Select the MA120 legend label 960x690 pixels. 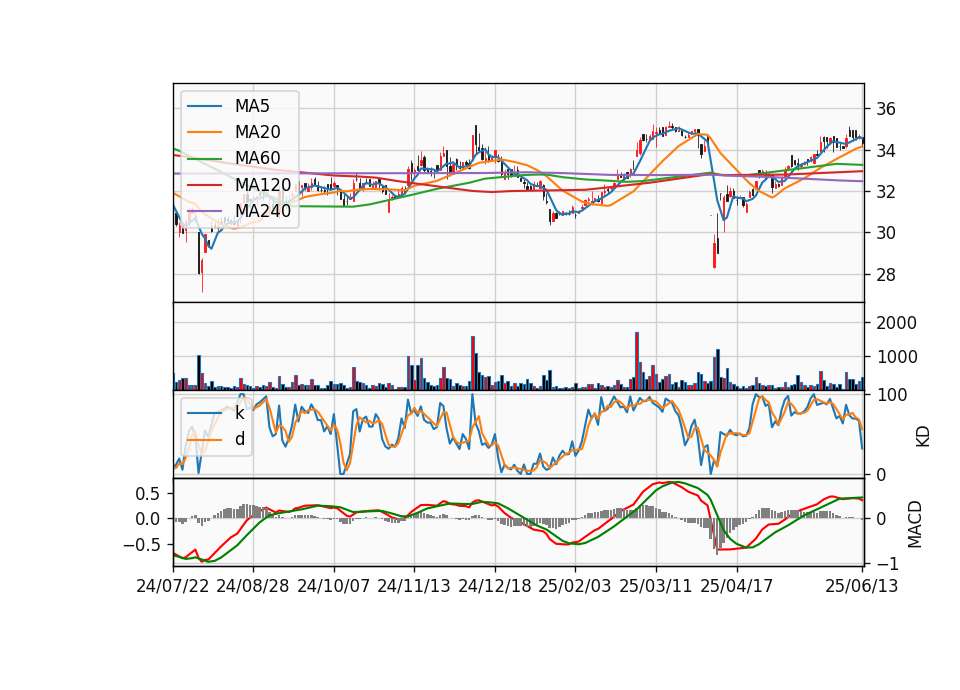pyautogui.click(x=263, y=184)
